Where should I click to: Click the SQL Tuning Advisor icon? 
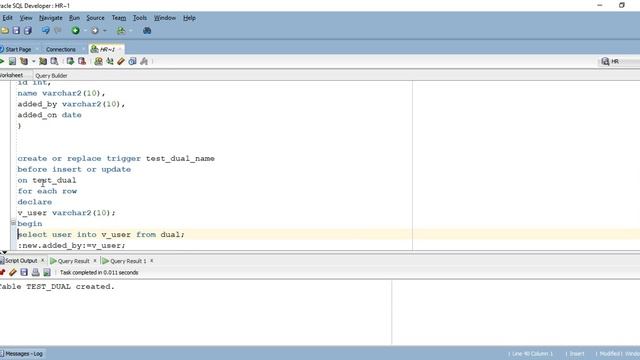54,61
